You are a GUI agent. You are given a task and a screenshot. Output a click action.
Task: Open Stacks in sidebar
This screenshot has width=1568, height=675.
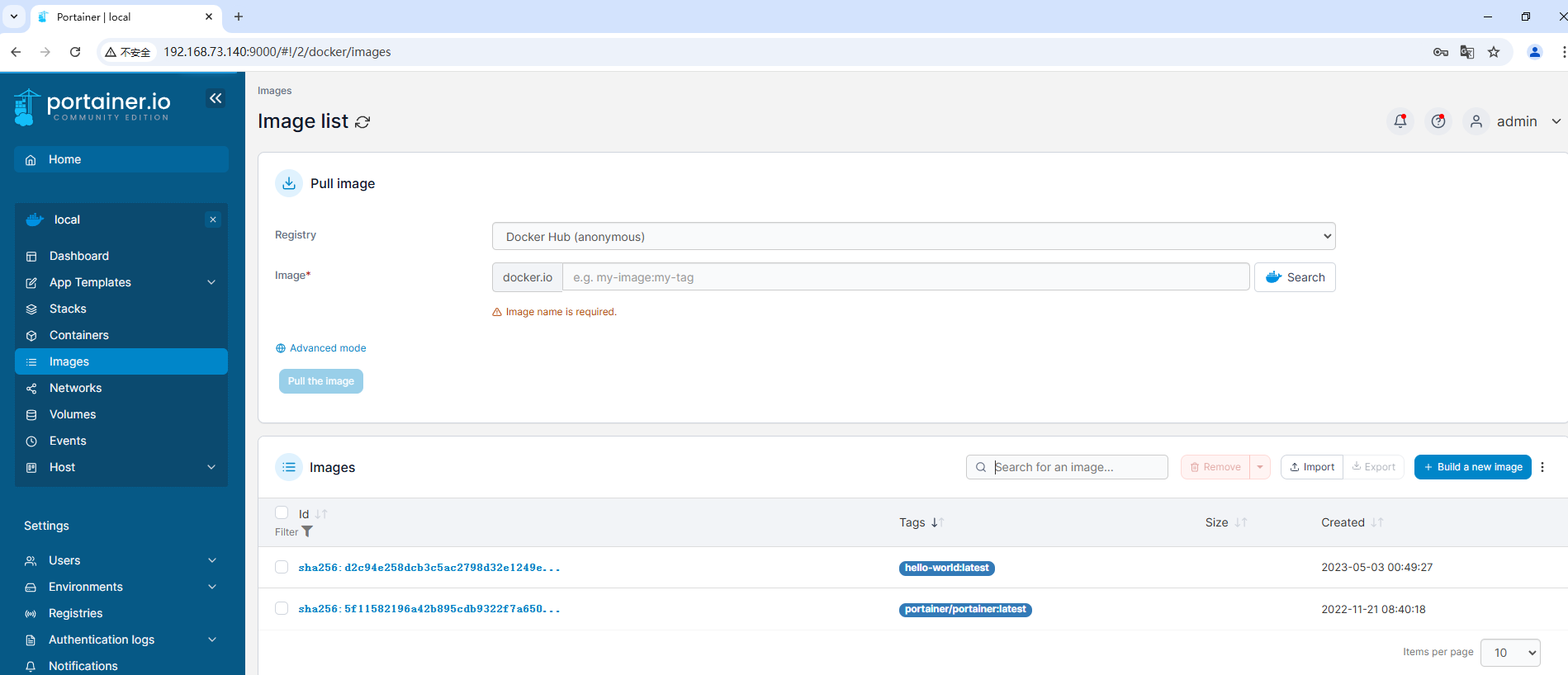click(121, 309)
